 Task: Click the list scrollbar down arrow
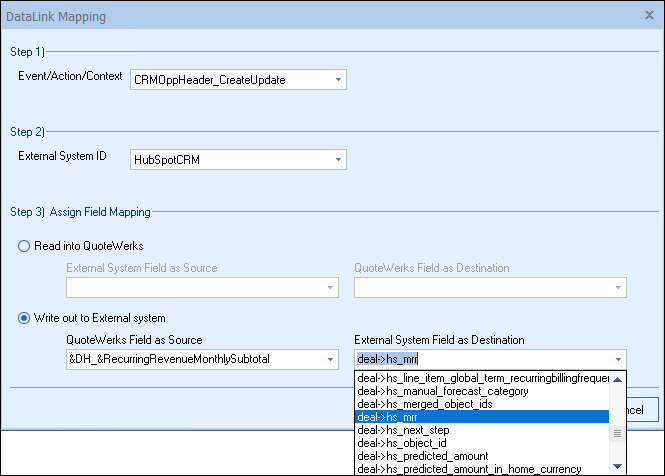pos(618,466)
